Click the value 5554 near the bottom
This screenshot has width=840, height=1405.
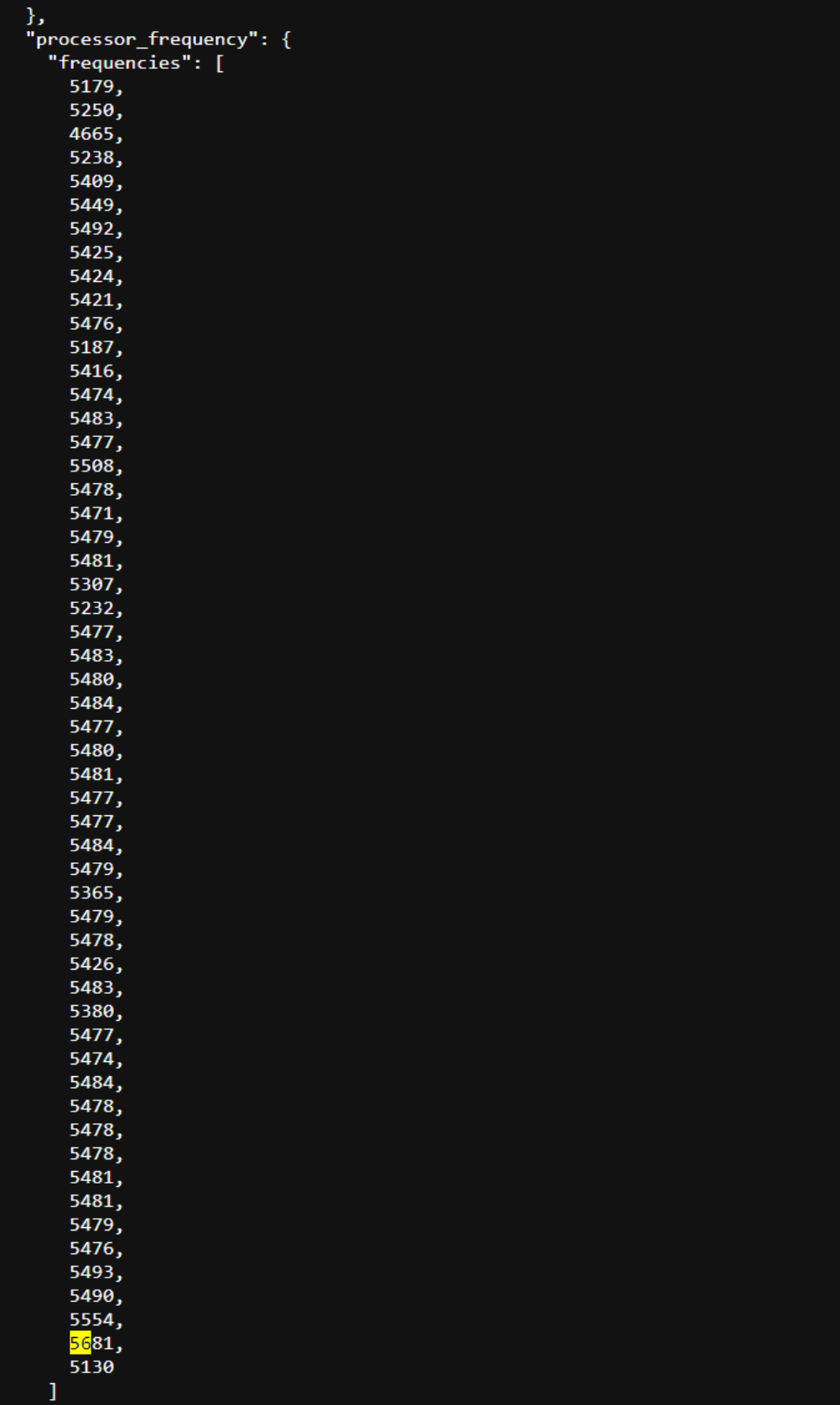[91, 1319]
